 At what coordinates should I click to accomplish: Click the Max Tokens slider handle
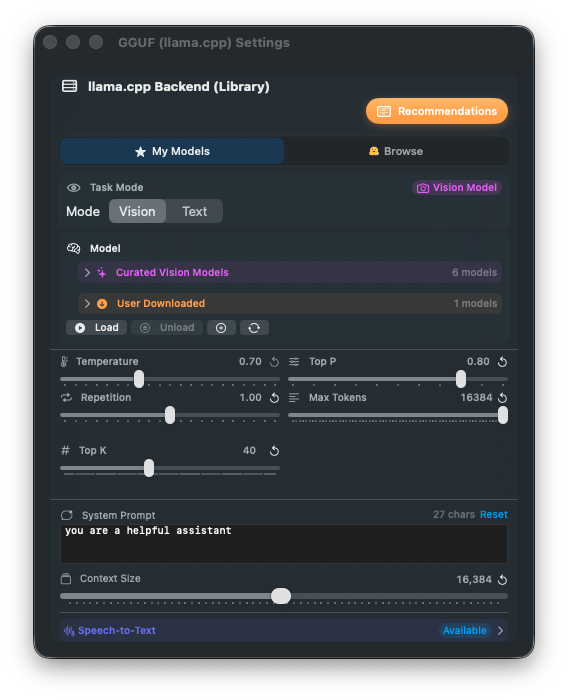pos(503,415)
